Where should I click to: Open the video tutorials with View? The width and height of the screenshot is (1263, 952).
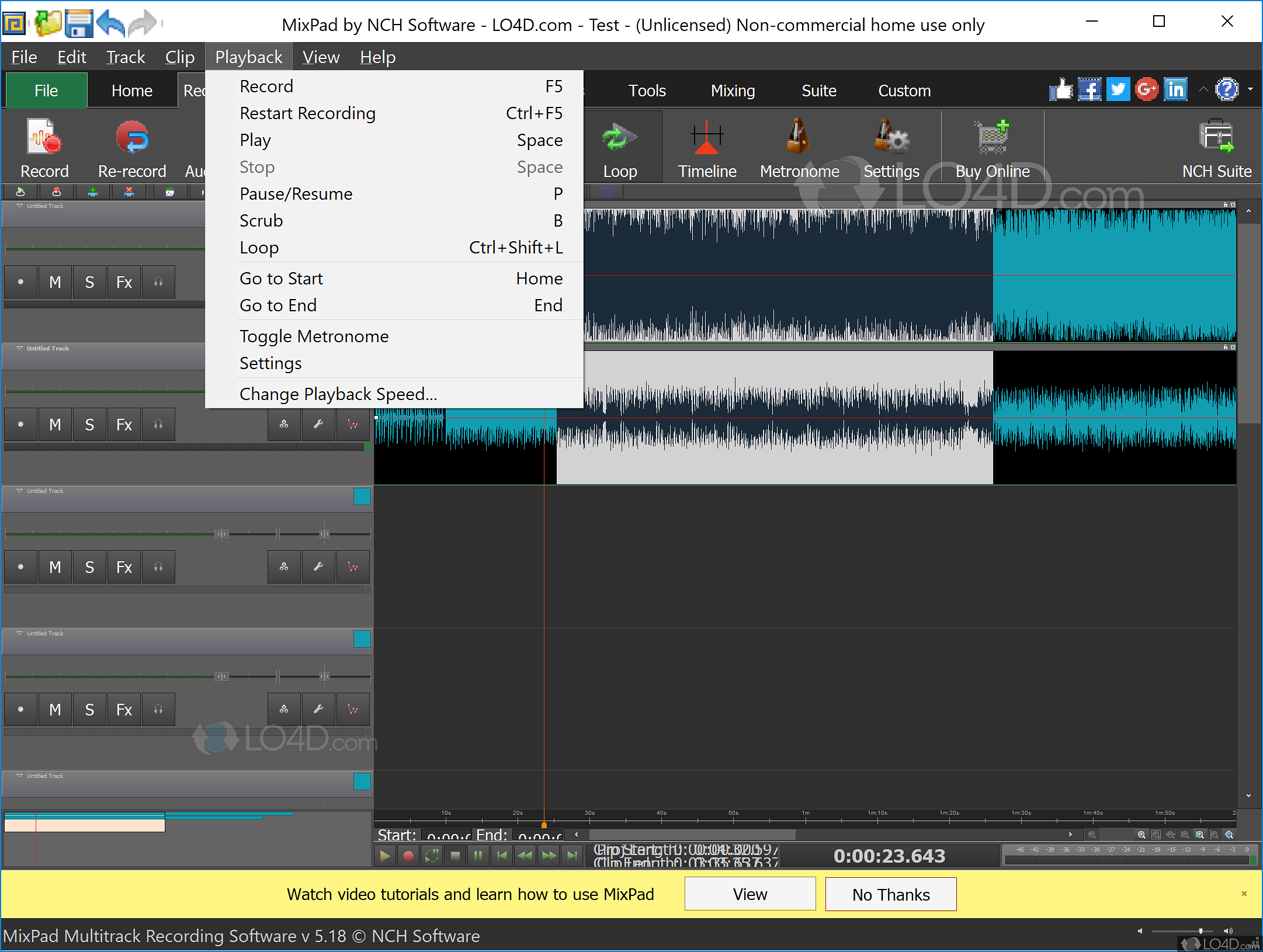pos(750,894)
